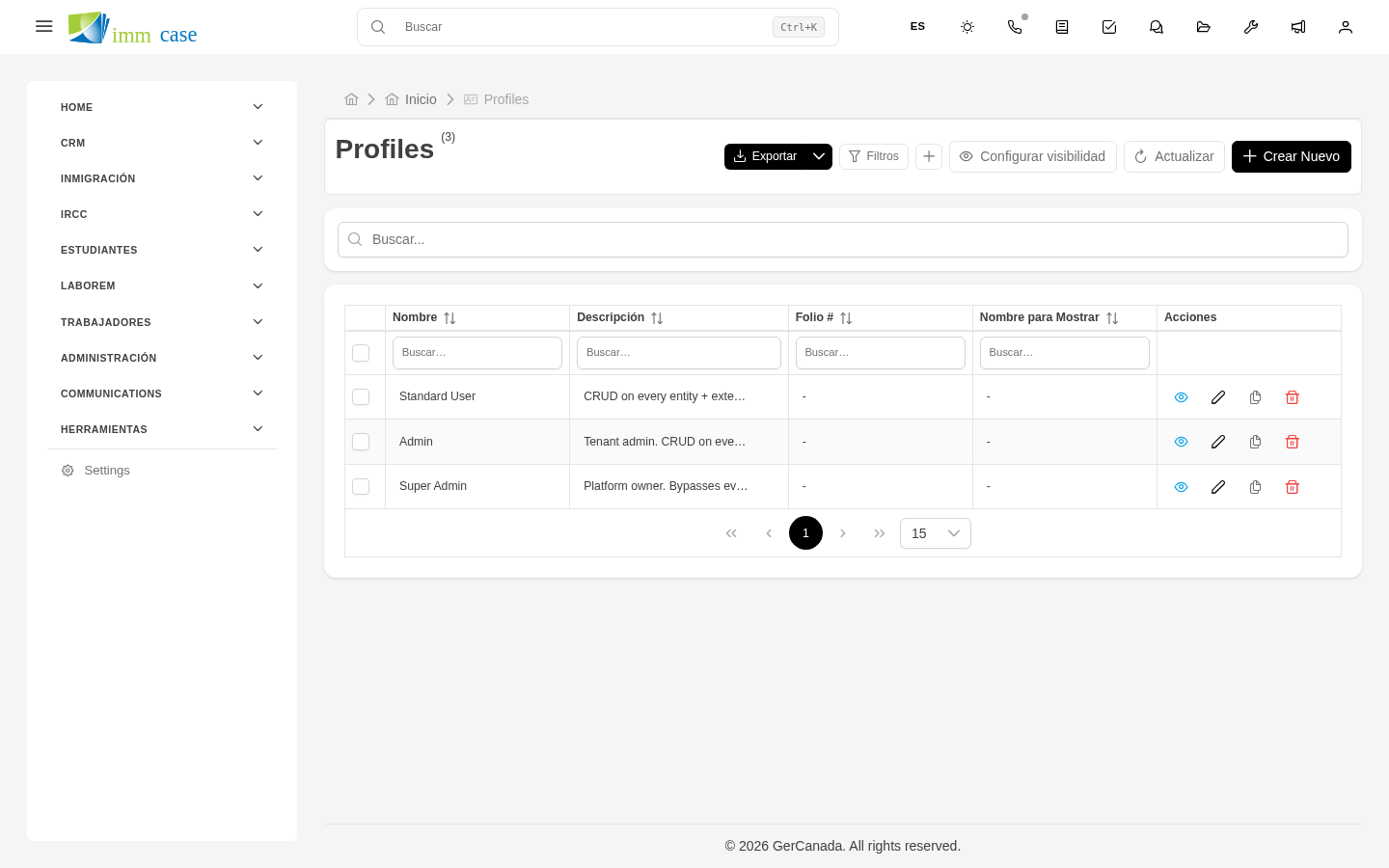Focus the Descripción column filter field
The width and height of the screenshot is (1389, 868).
(679, 353)
